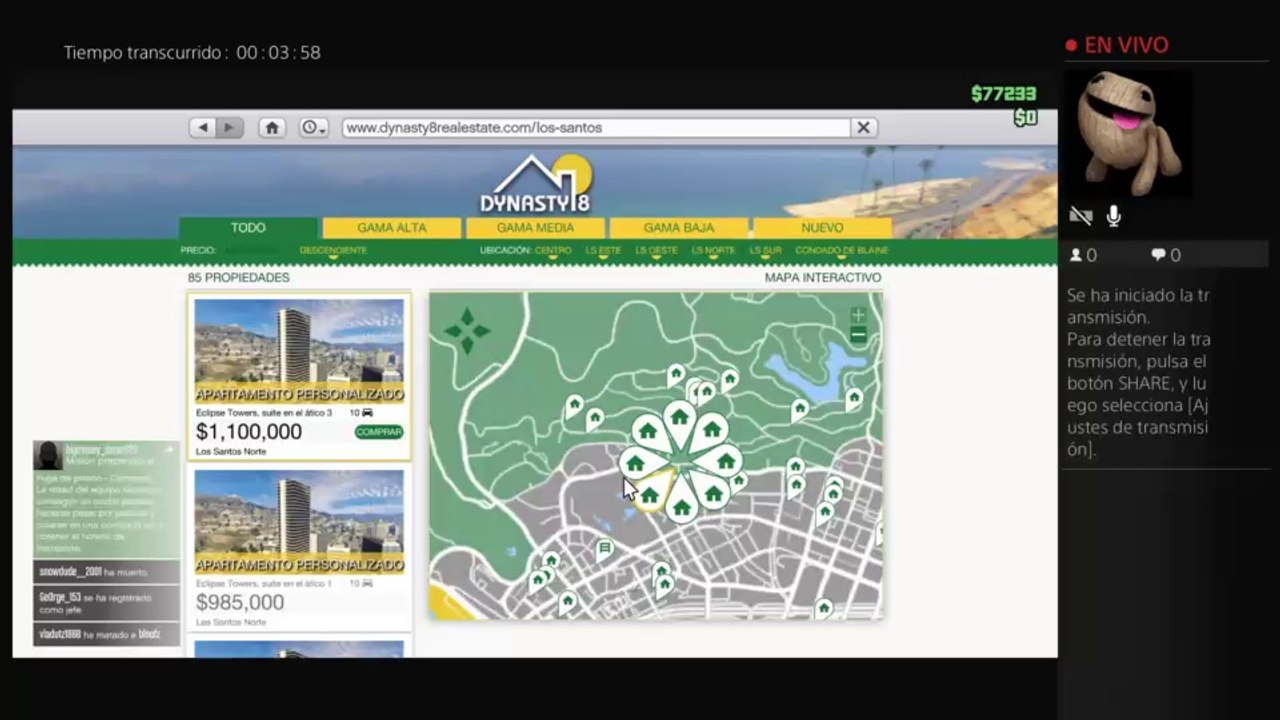Zoom in the map with the plus button
1280x720 pixels.
pyautogui.click(x=858, y=316)
